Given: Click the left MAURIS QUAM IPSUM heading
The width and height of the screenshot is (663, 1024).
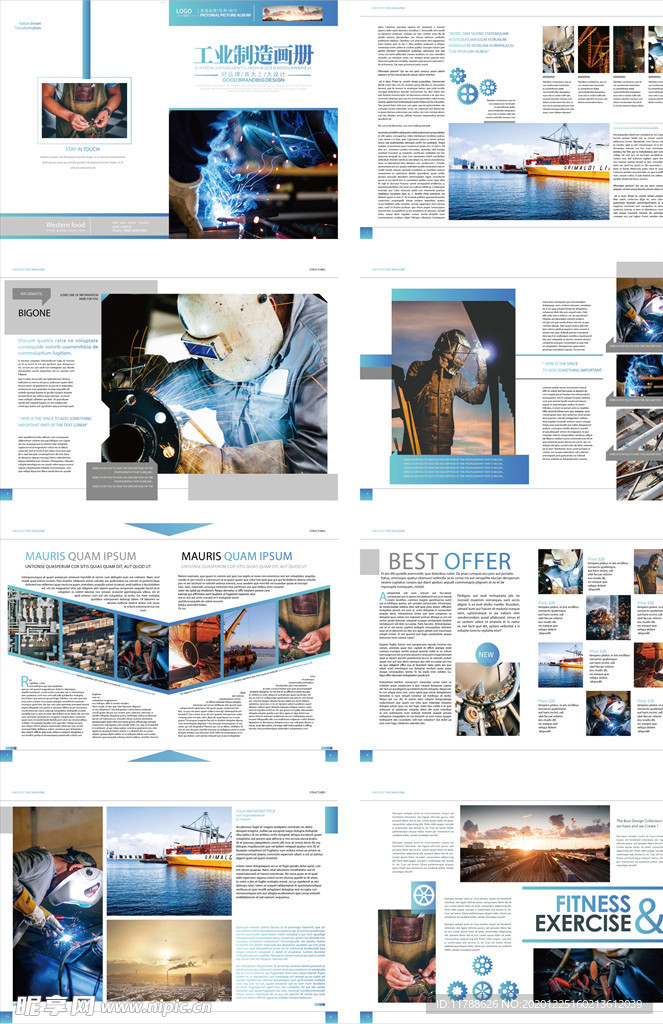Looking at the screenshot, I should [x=81, y=556].
